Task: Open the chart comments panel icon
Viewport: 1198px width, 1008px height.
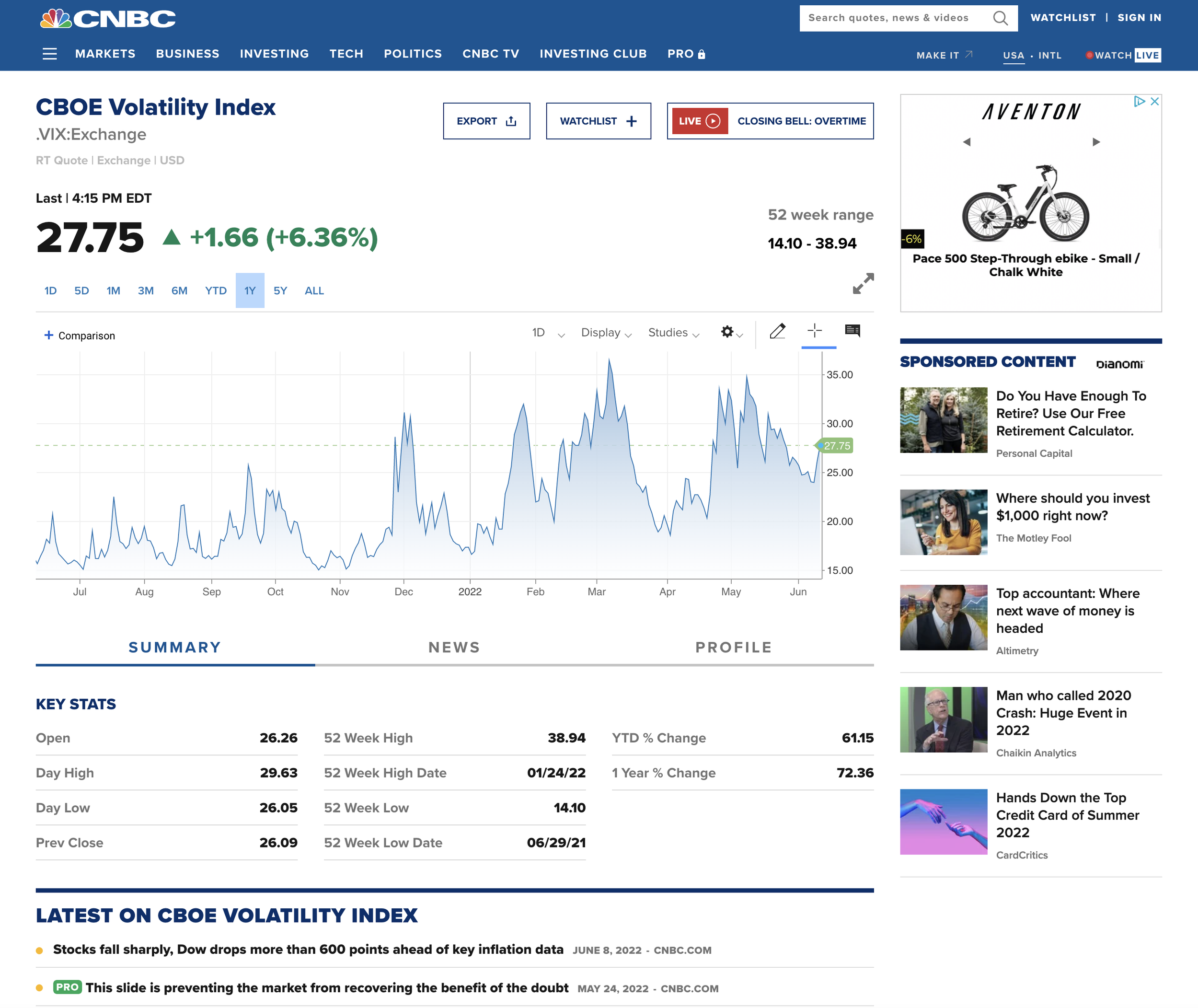Action: click(x=852, y=331)
